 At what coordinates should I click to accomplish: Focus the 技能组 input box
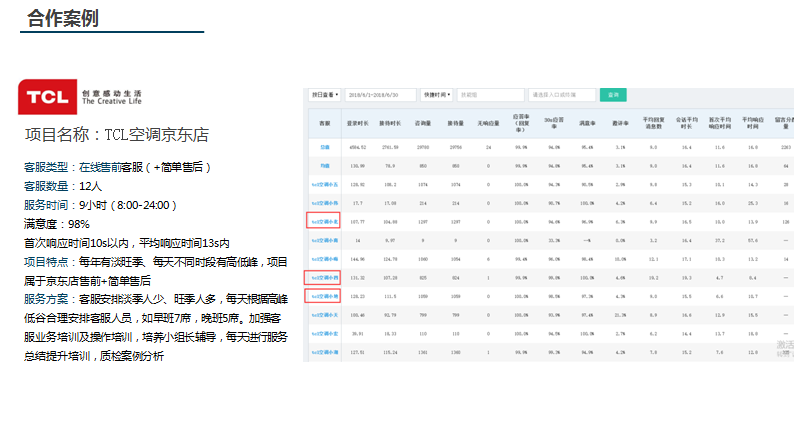[491, 95]
